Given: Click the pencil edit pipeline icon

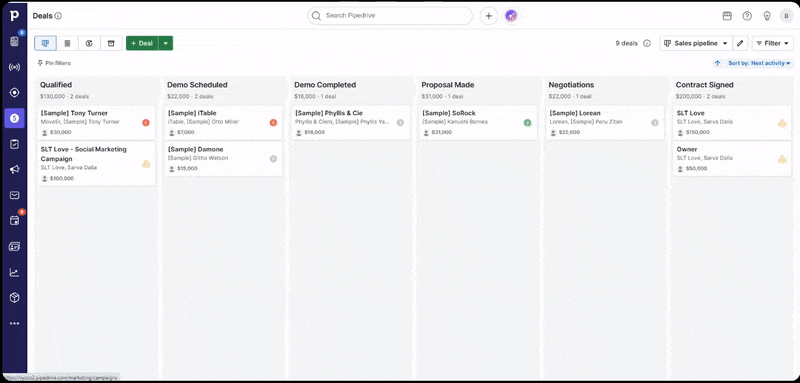Looking at the screenshot, I should (740, 43).
